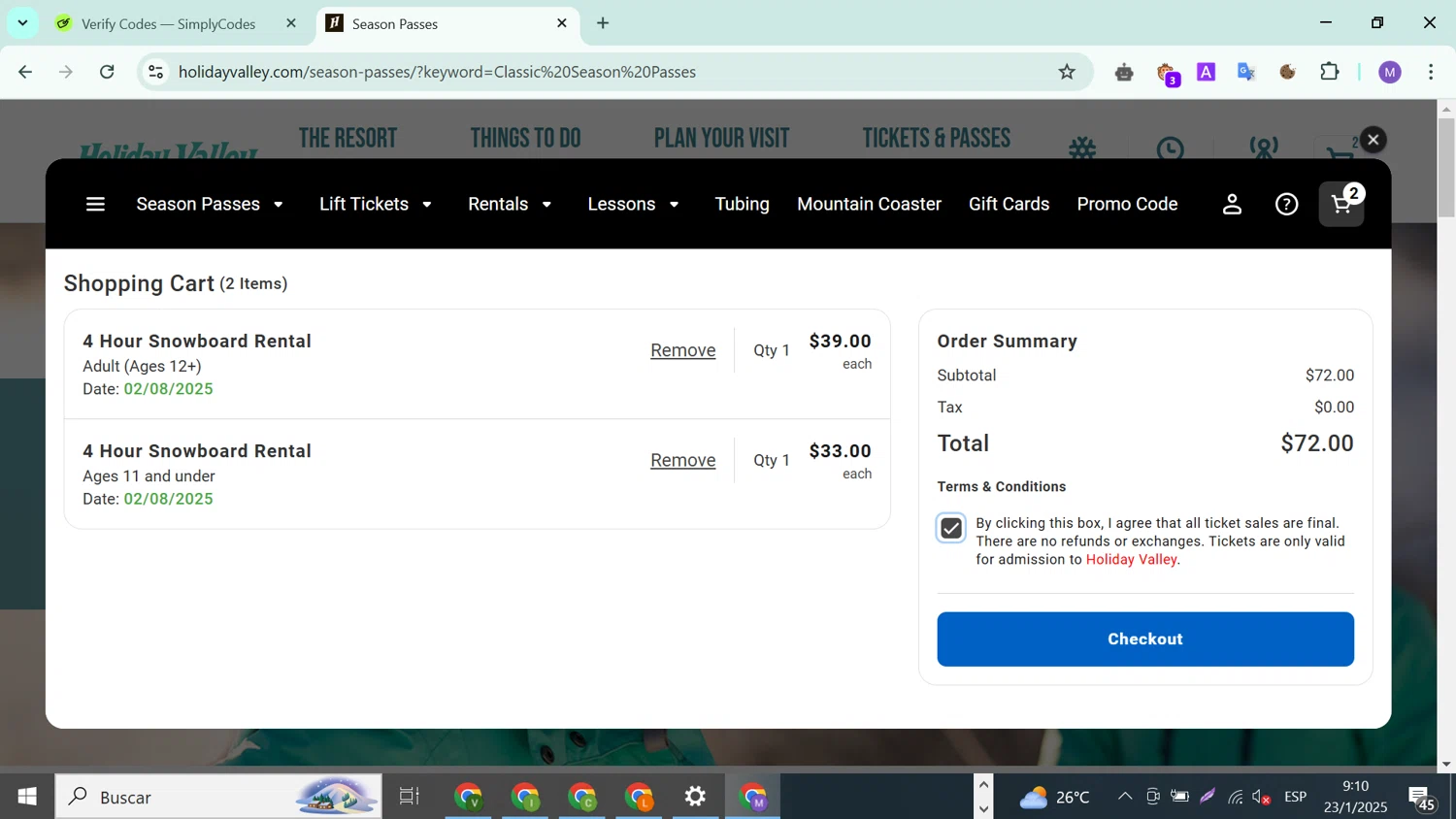The width and height of the screenshot is (1456, 819).
Task: Open TICKETS & PASSES site navigation
Action: 937,139
